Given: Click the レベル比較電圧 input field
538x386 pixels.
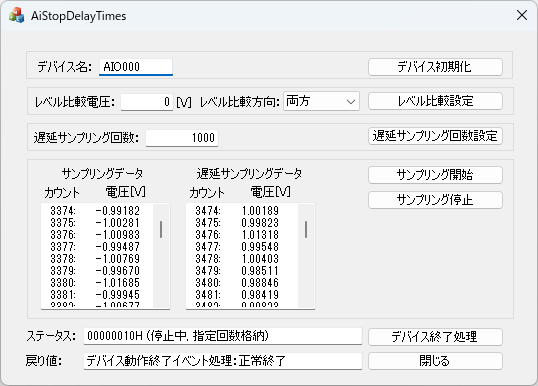Looking at the screenshot, I should pyautogui.click(x=147, y=102).
